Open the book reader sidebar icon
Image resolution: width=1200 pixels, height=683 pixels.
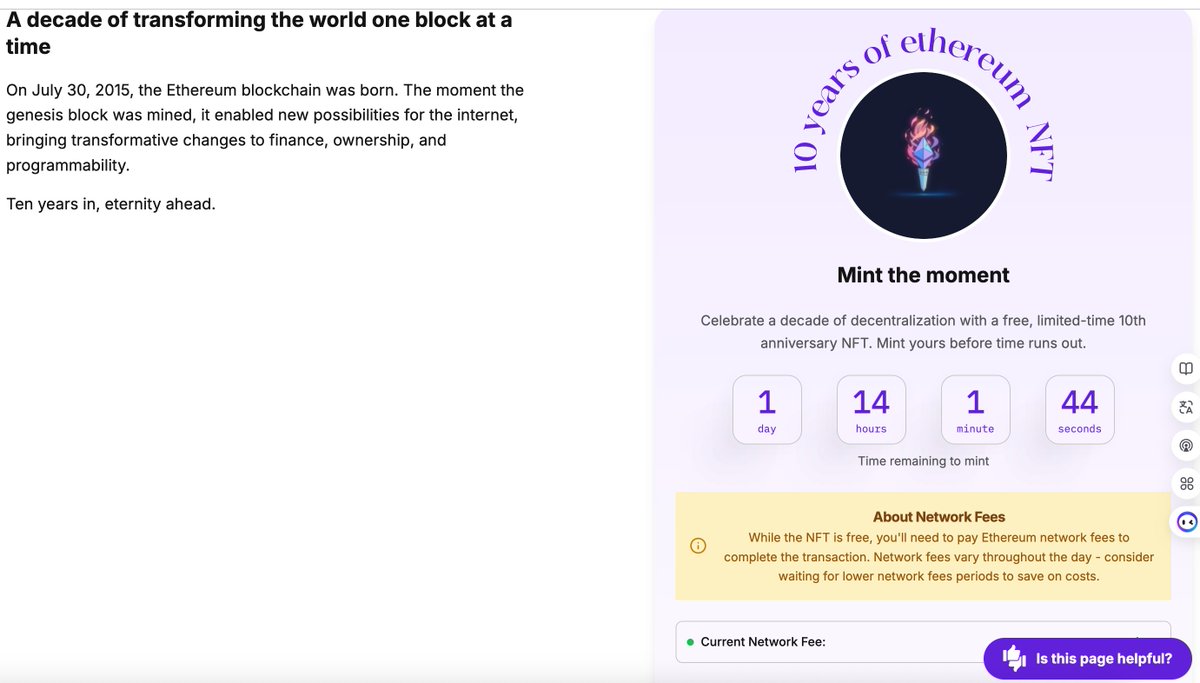1186,368
